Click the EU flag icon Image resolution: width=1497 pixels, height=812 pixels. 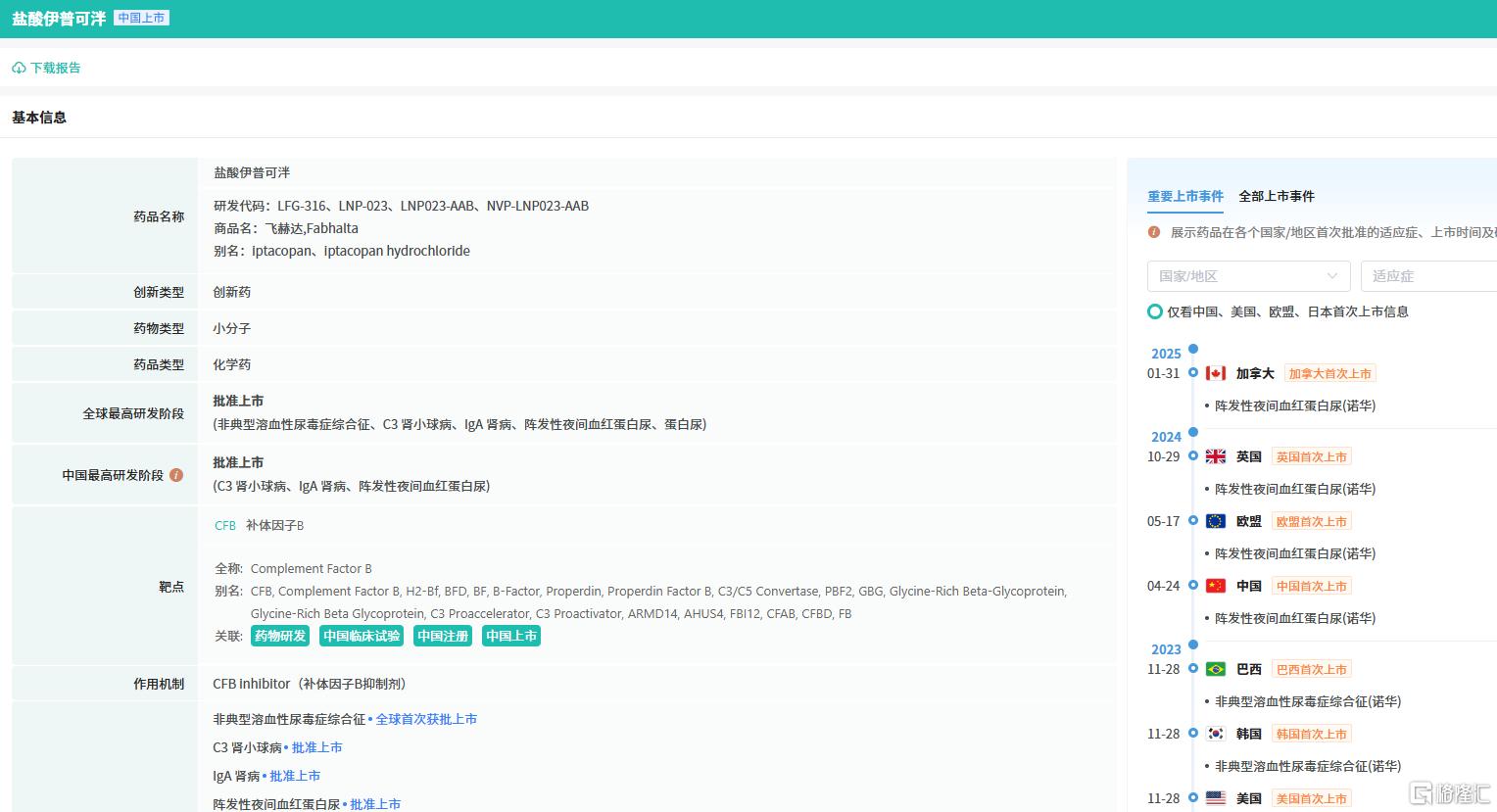coord(1216,521)
